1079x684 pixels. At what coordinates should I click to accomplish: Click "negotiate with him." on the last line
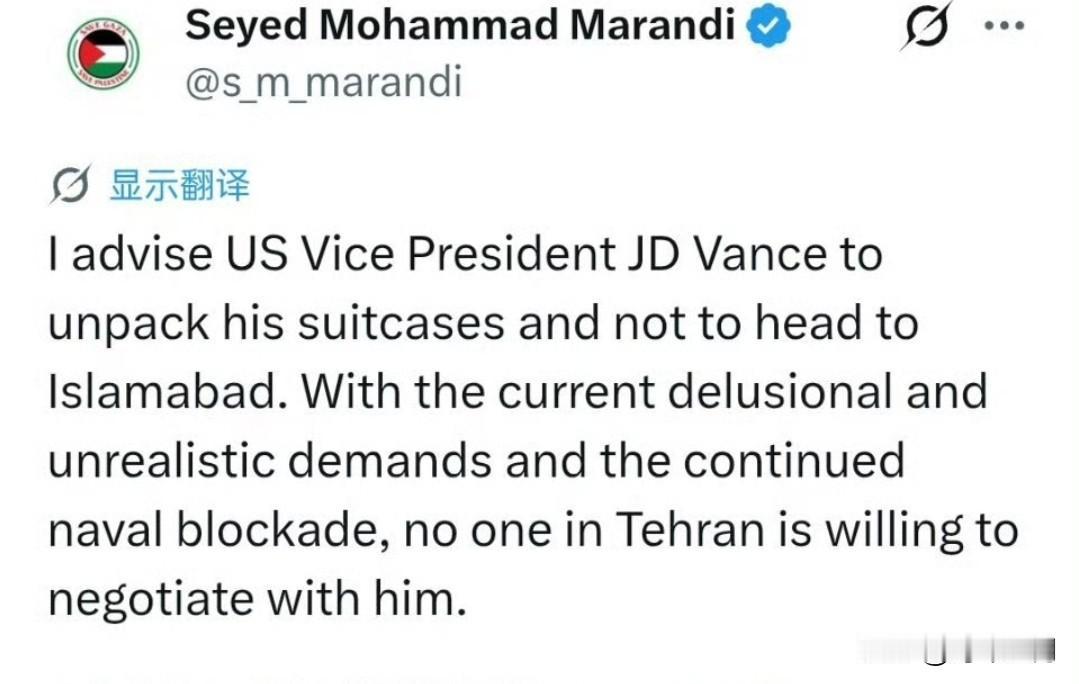pyautogui.click(x=257, y=600)
